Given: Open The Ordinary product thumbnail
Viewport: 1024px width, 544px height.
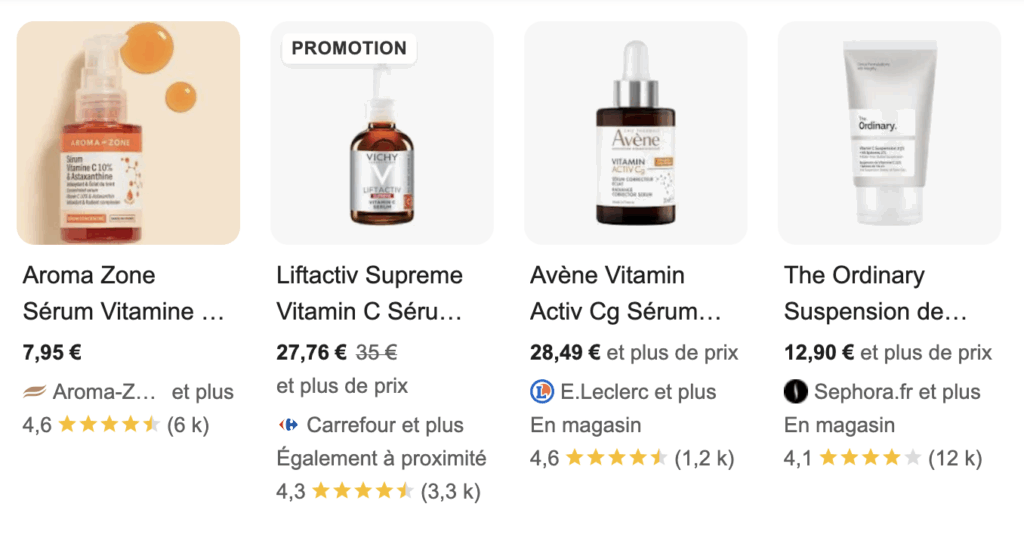Looking at the screenshot, I should click(x=889, y=133).
